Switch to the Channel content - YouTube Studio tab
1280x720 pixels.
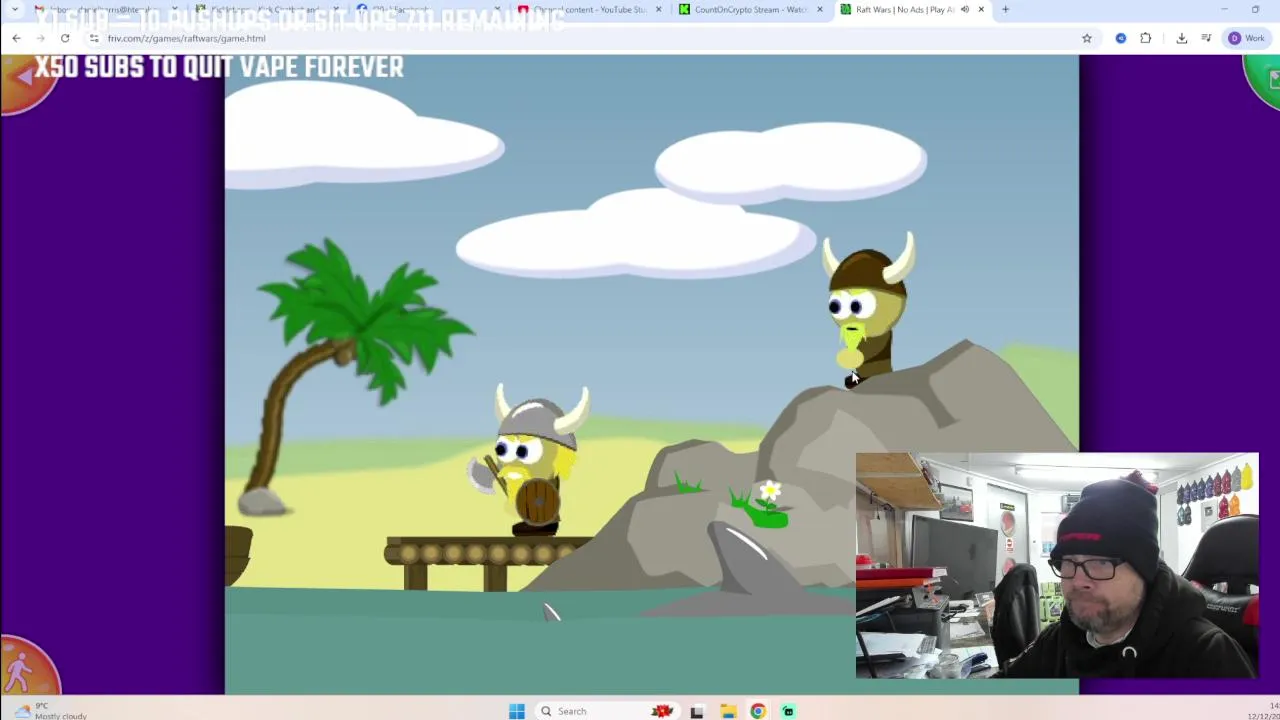tap(590, 9)
